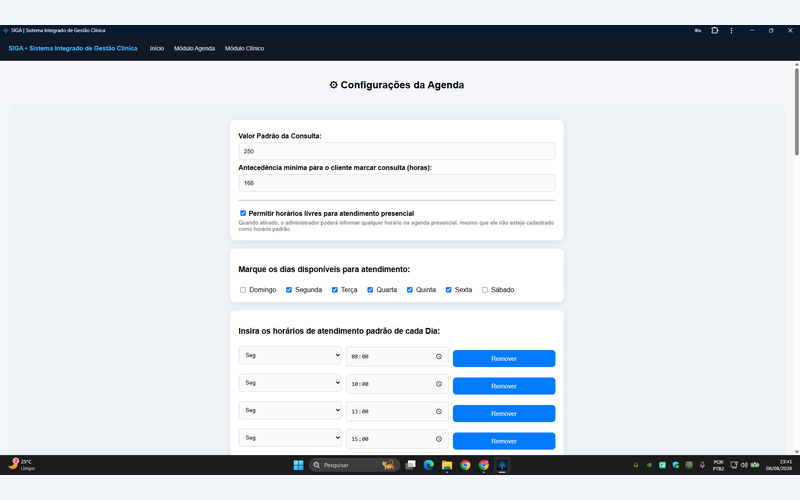Viewport: 800px width, 500px height.
Task: Open the Módulo Clínico menu
Action: 244,48
